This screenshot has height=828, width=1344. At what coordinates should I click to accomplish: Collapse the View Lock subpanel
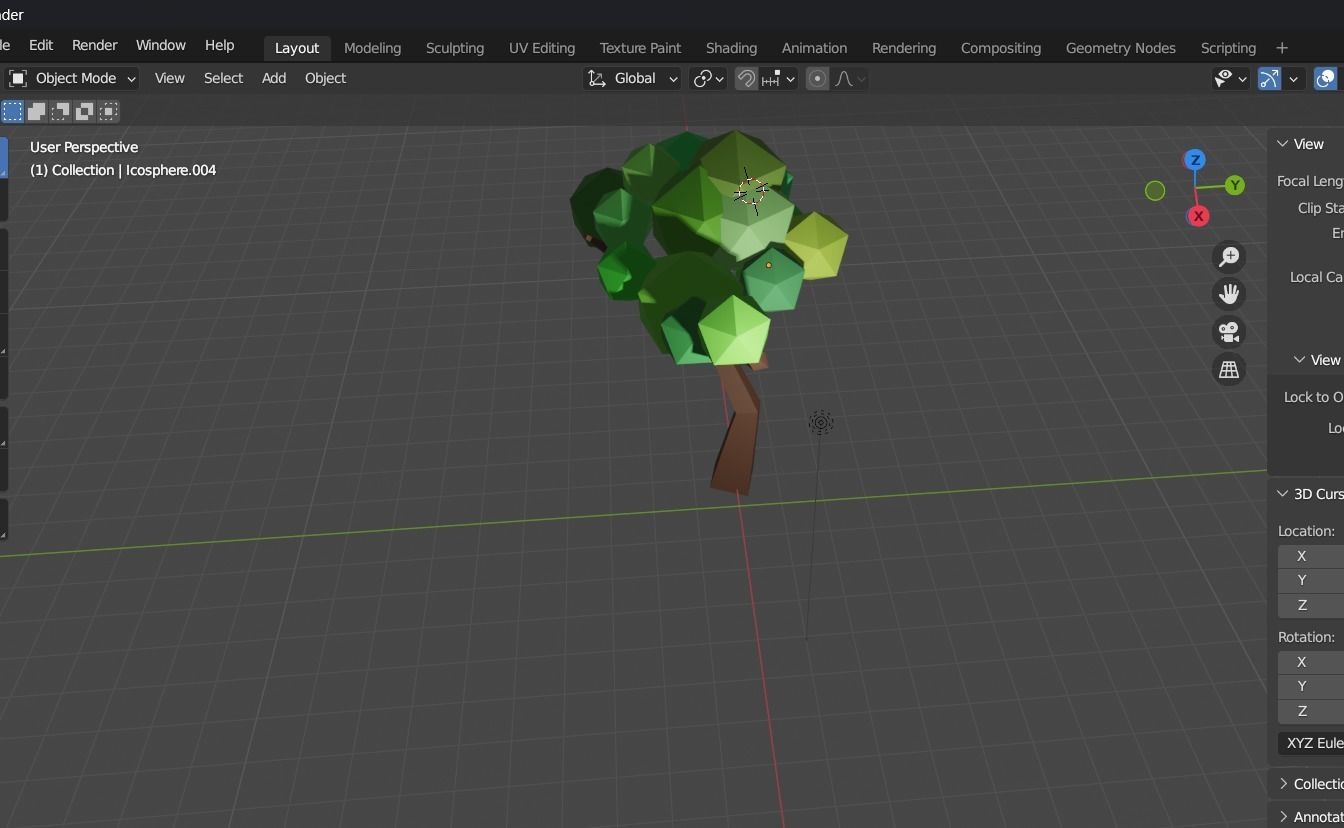1300,360
